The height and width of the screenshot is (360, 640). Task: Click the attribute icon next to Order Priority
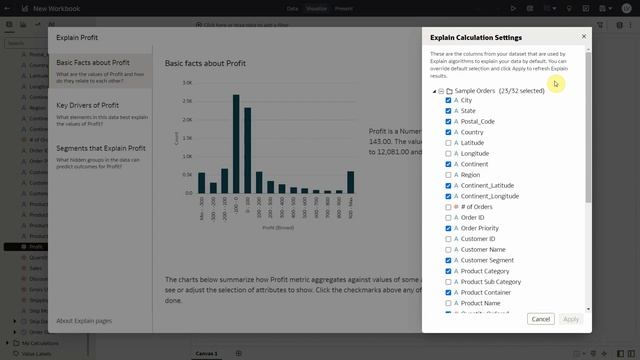(456, 228)
